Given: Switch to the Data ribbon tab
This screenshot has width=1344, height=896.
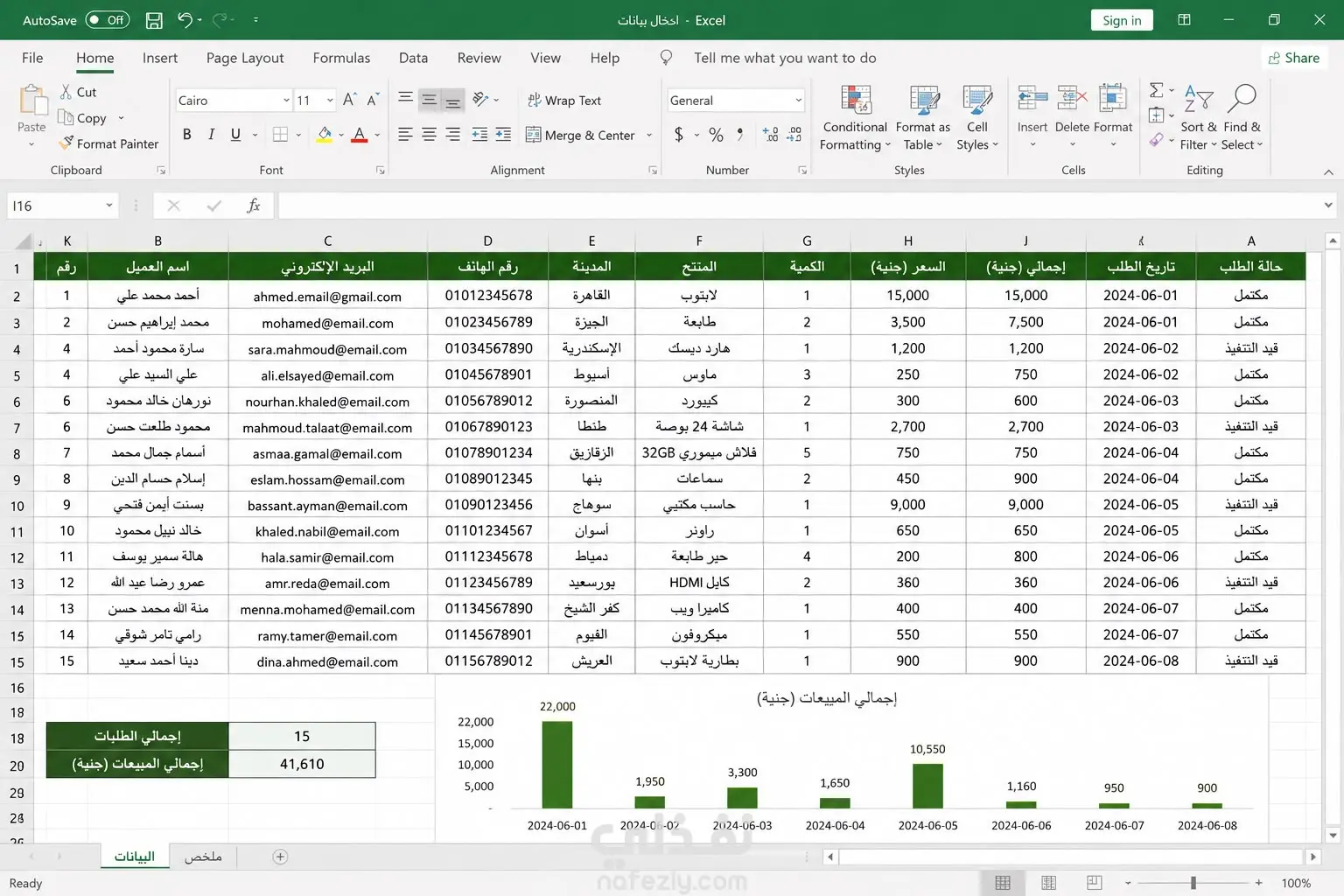Looking at the screenshot, I should [413, 58].
